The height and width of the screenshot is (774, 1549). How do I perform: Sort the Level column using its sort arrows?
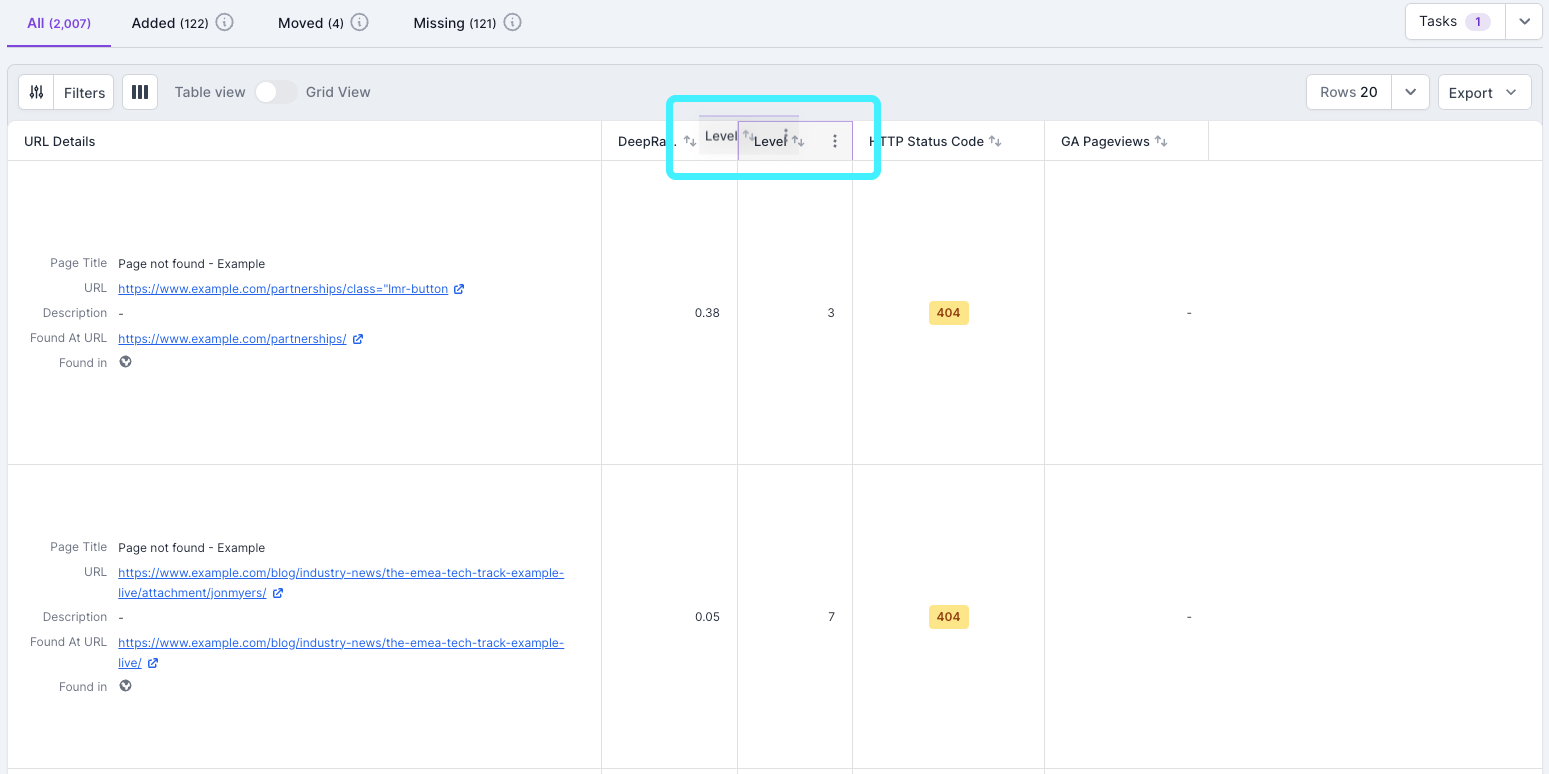797,140
